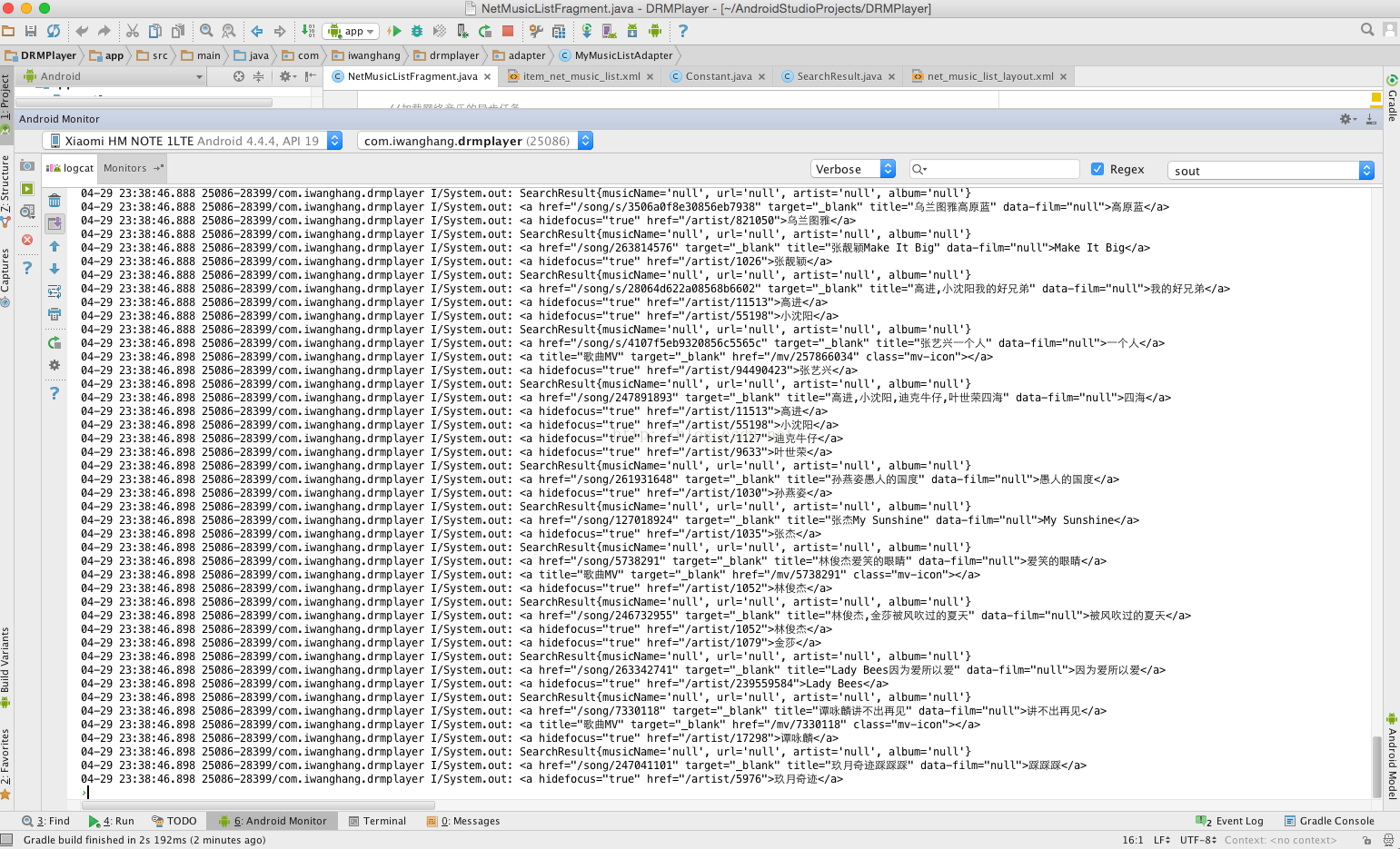Click the logcat vertical scrollbar thumb
The image size is (1400, 849).
pyautogui.click(x=1377, y=763)
